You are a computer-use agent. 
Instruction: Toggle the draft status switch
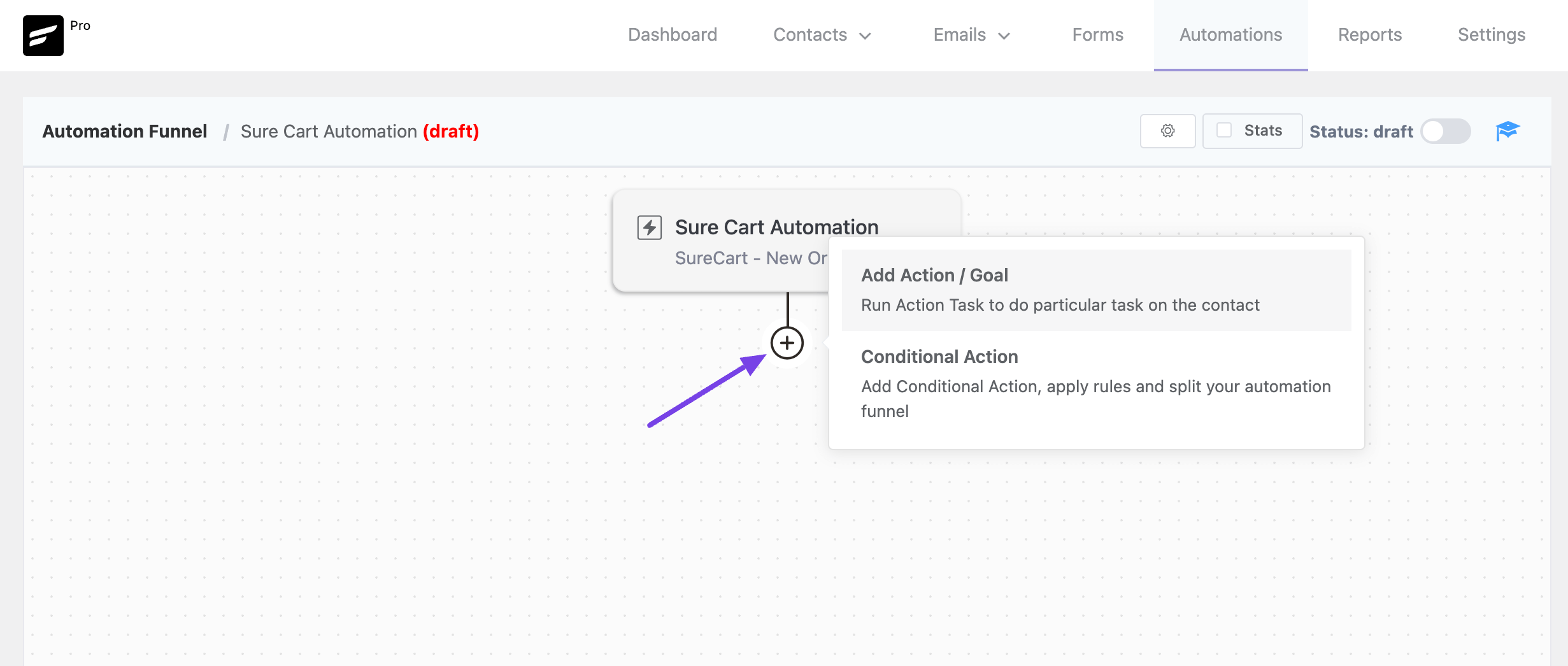[x=1446, y=131]
